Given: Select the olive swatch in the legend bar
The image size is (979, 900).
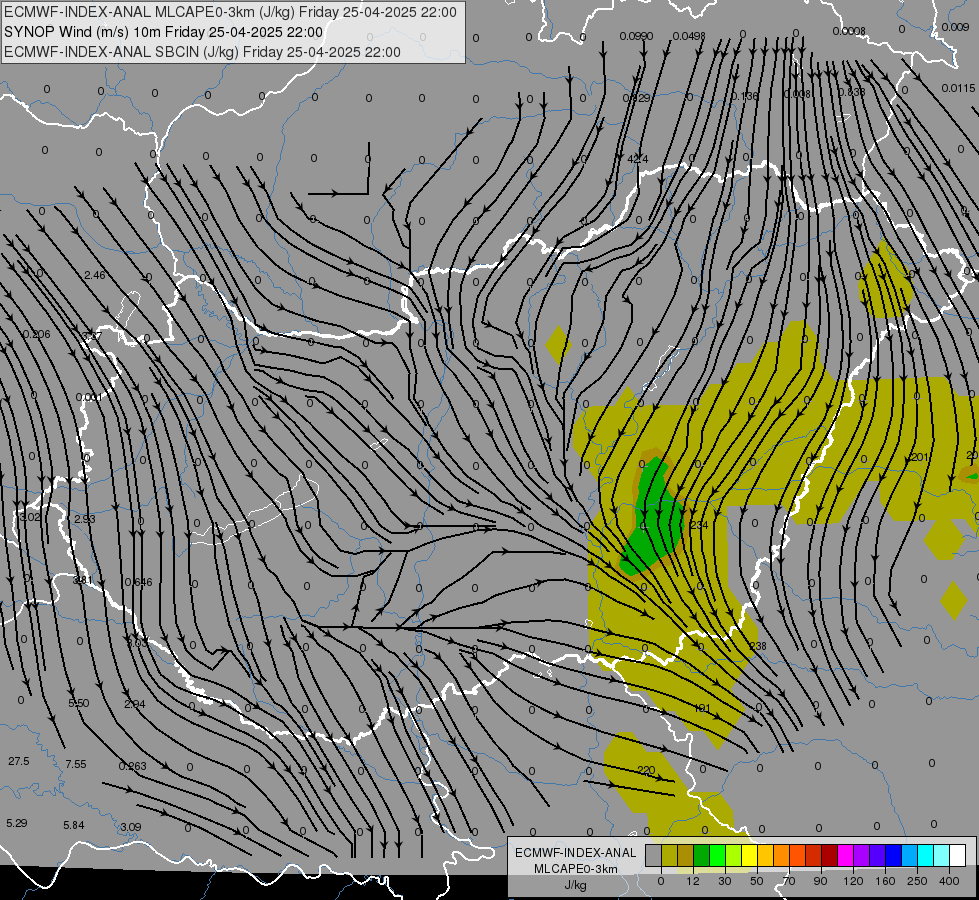Looking at the screenshot, I should click(669, 855).
